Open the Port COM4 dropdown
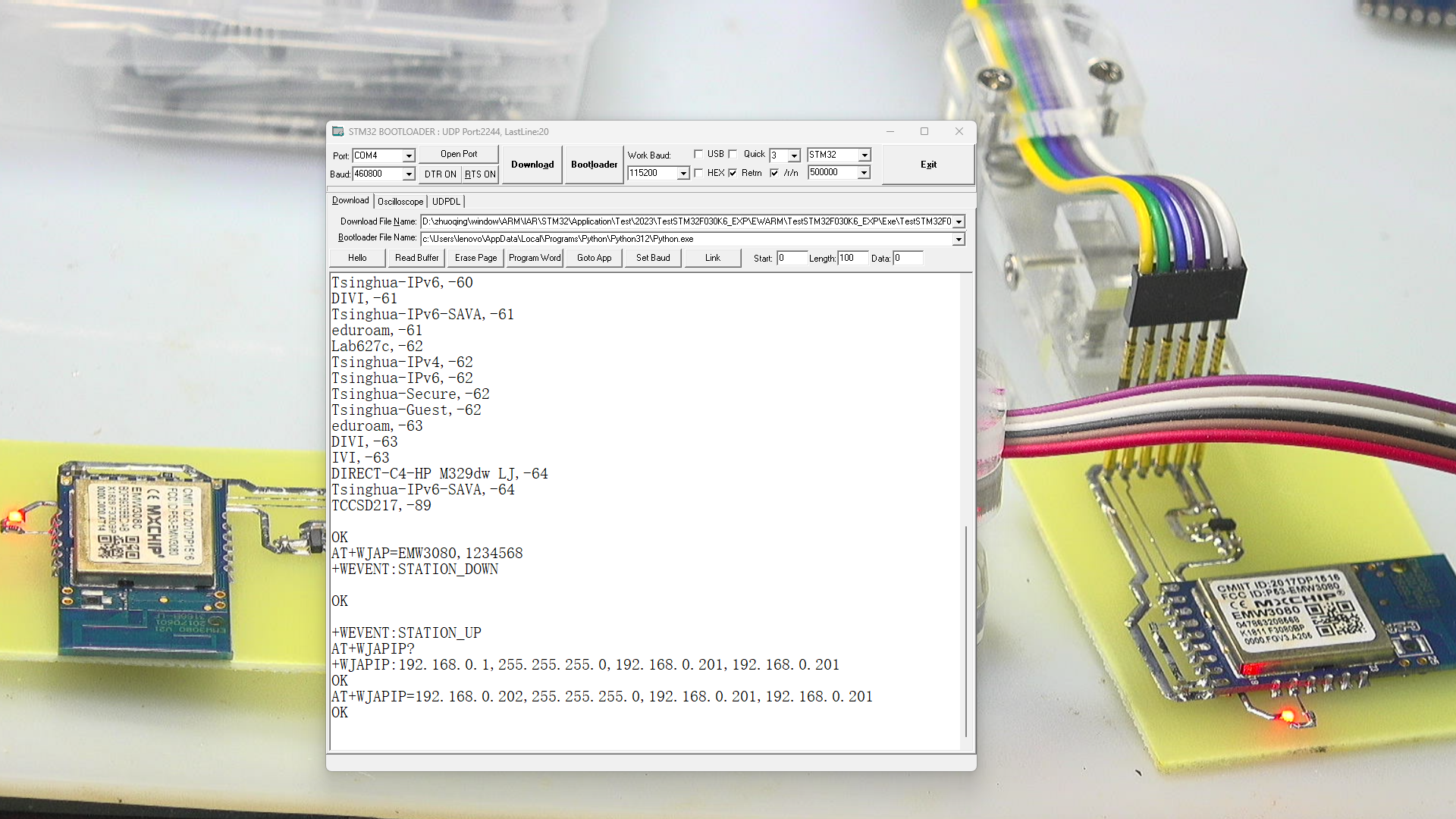Screen dimensions: 1456x819 coord(409,155)
